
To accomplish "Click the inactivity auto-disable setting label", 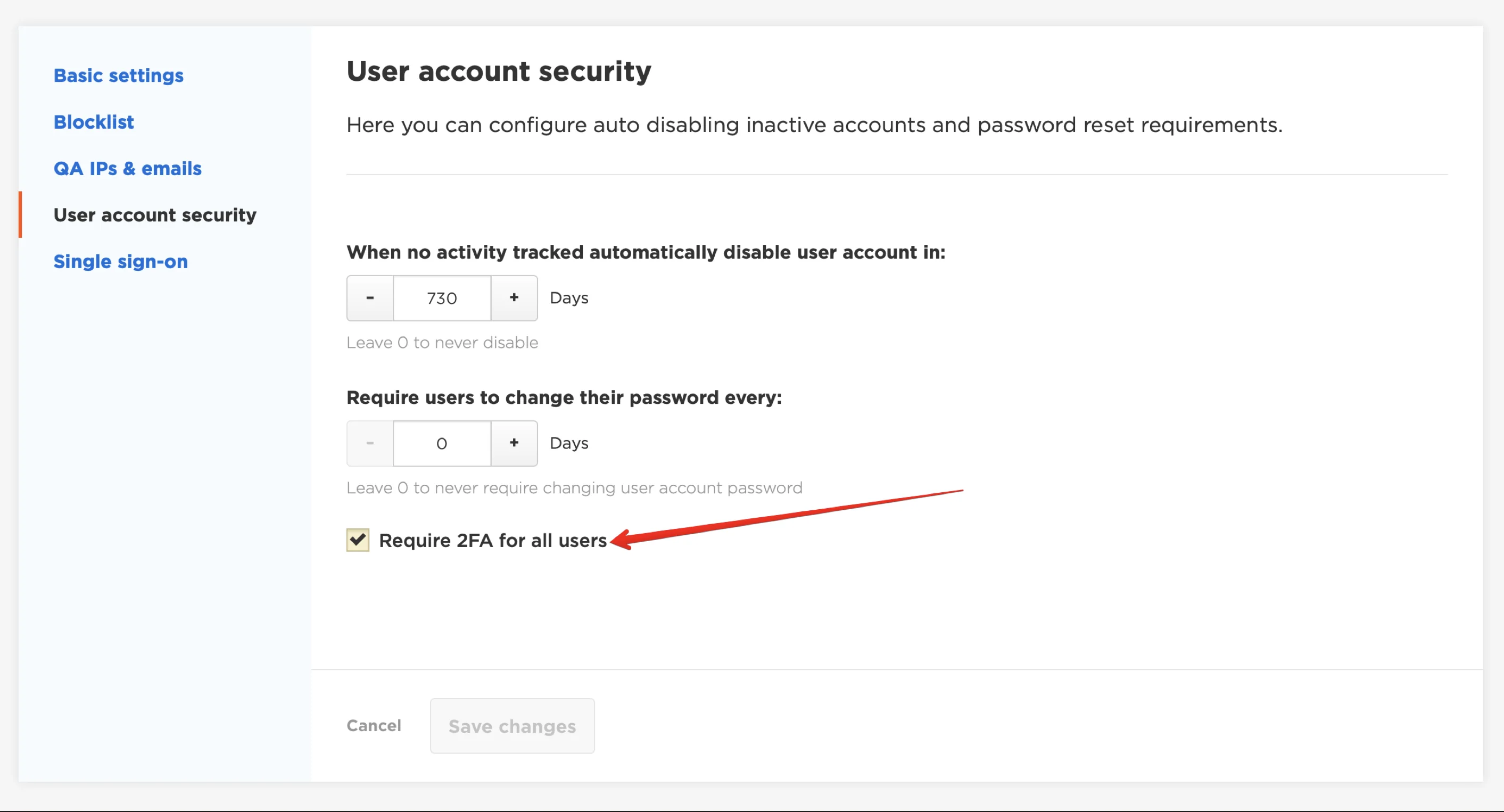I will click(x=646, y=252).
